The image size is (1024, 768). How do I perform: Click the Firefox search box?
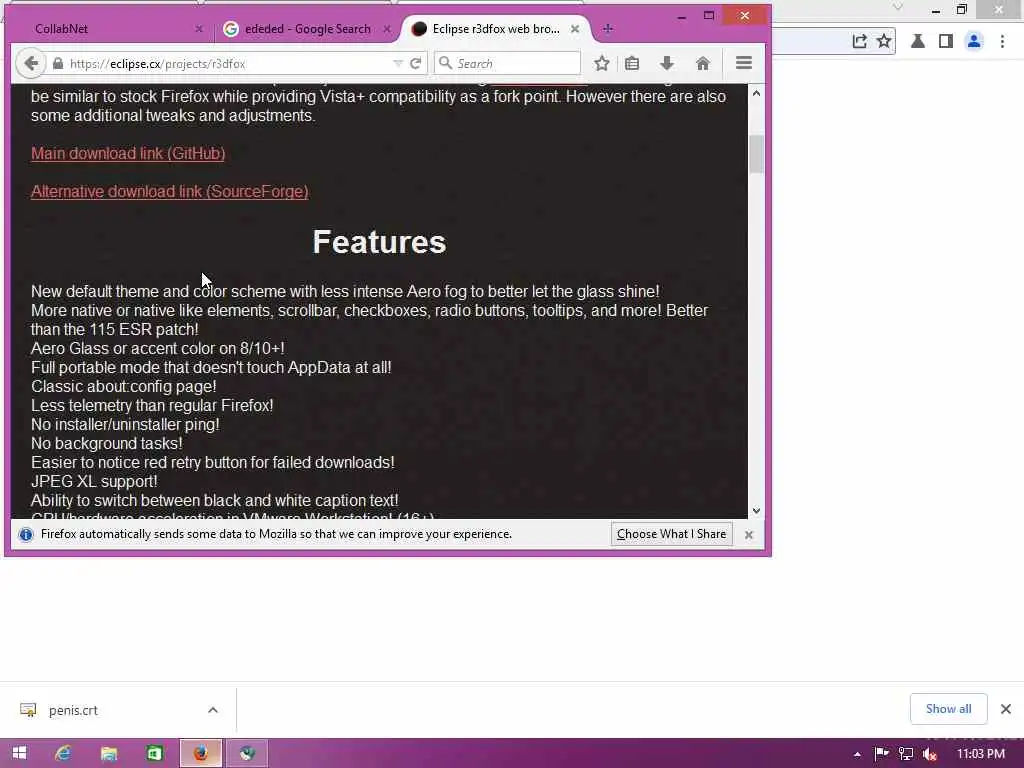coord(507,63)
